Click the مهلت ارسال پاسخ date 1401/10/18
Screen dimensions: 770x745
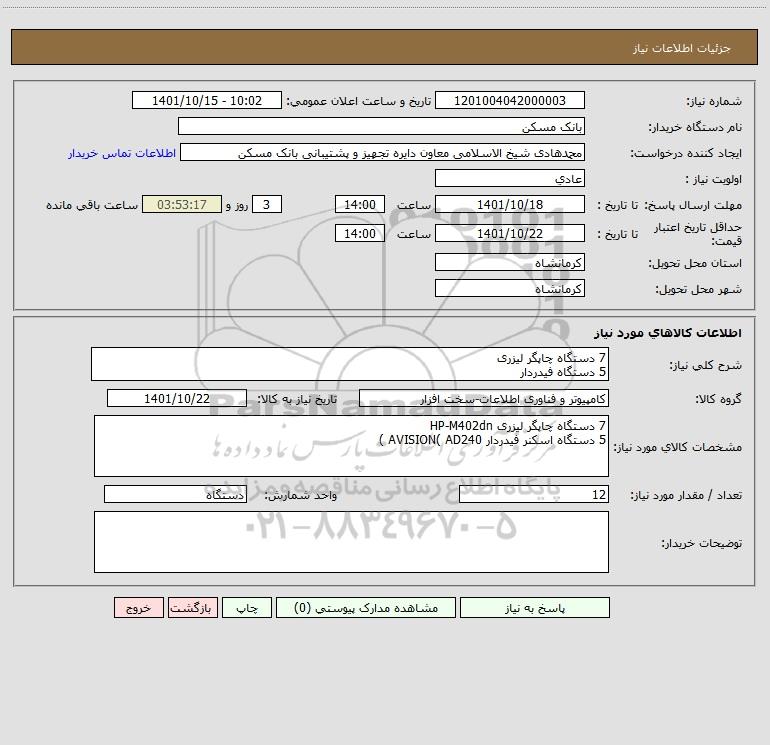510,205
